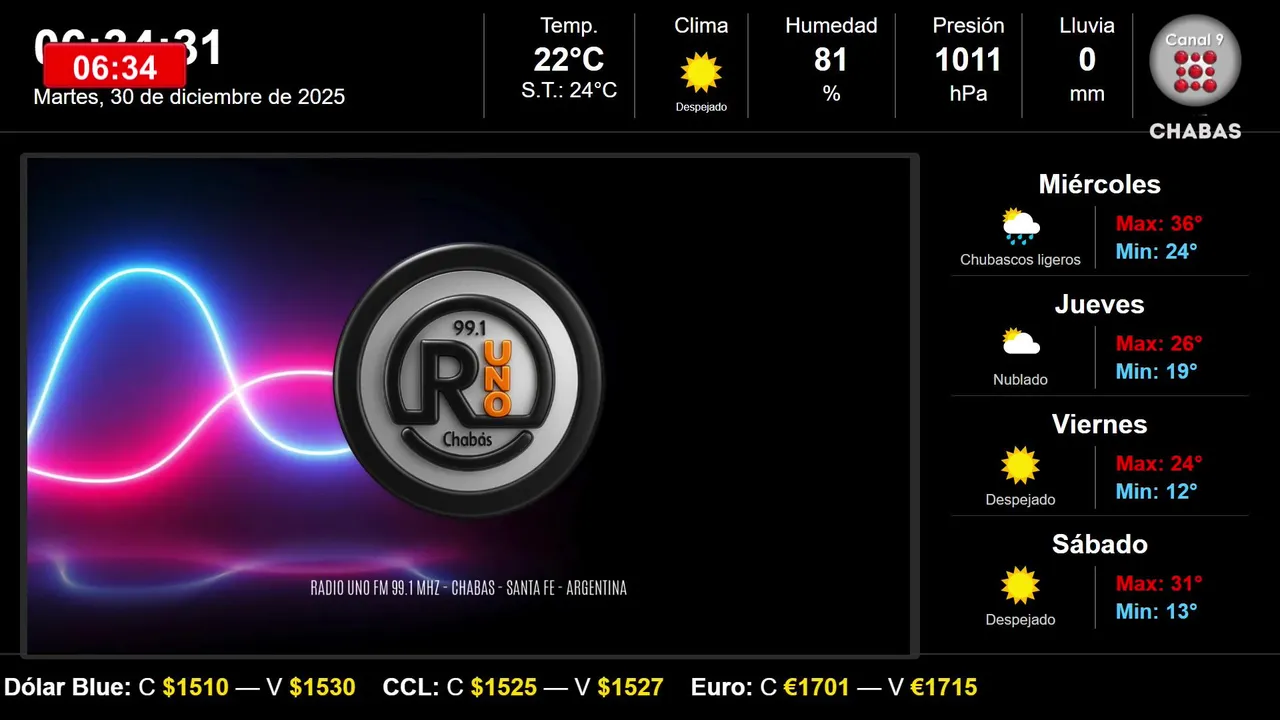Image resolution: width=1280 pixels, height=720 pixels.
Task: Click the rainfall value 0
Action: pyautogui.click(x=1087, y=60)
